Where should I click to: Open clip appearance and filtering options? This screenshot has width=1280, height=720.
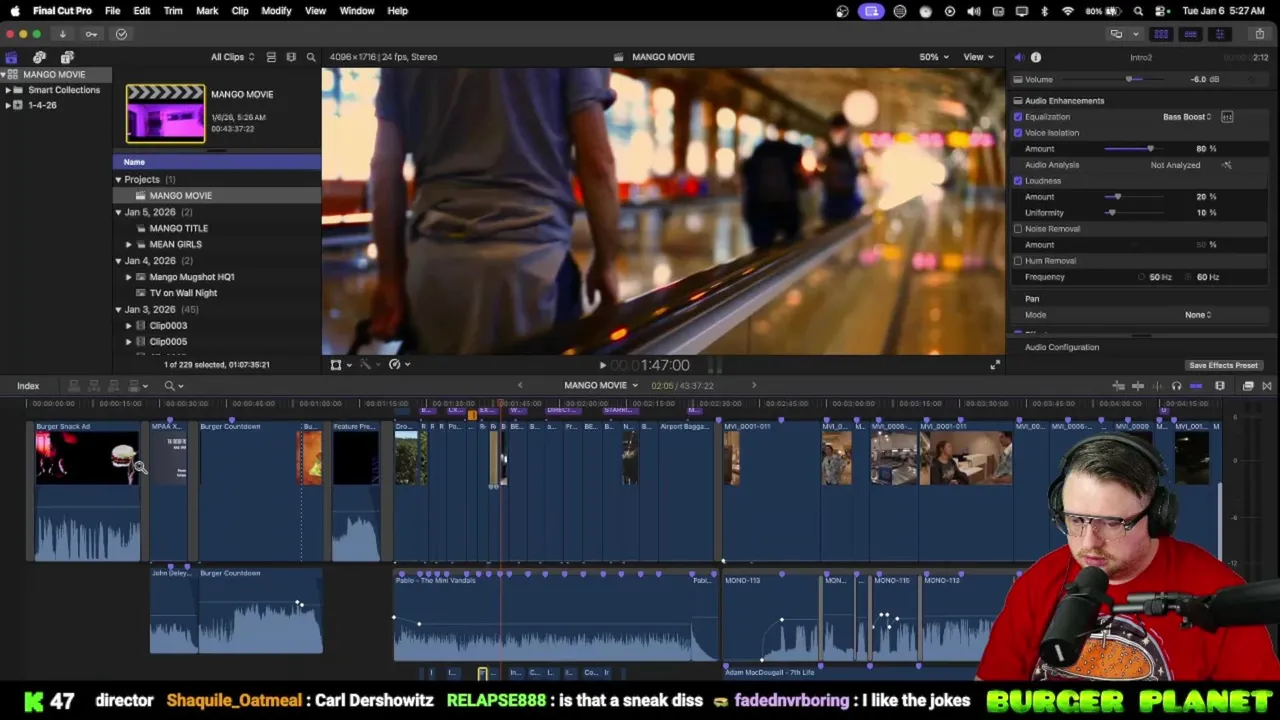tap(291, 57)
